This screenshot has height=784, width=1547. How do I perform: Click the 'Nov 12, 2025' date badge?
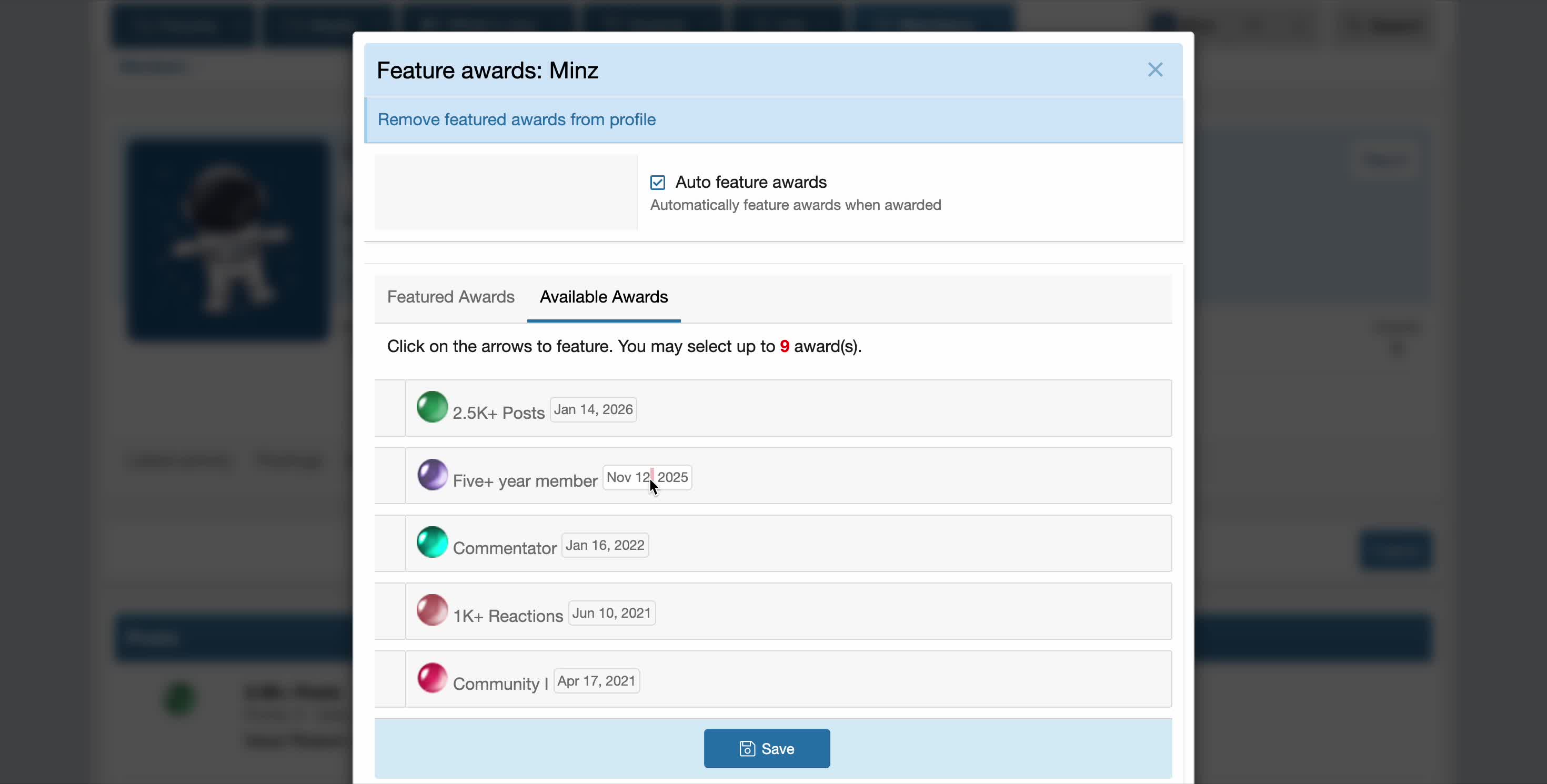coord(647,477)
